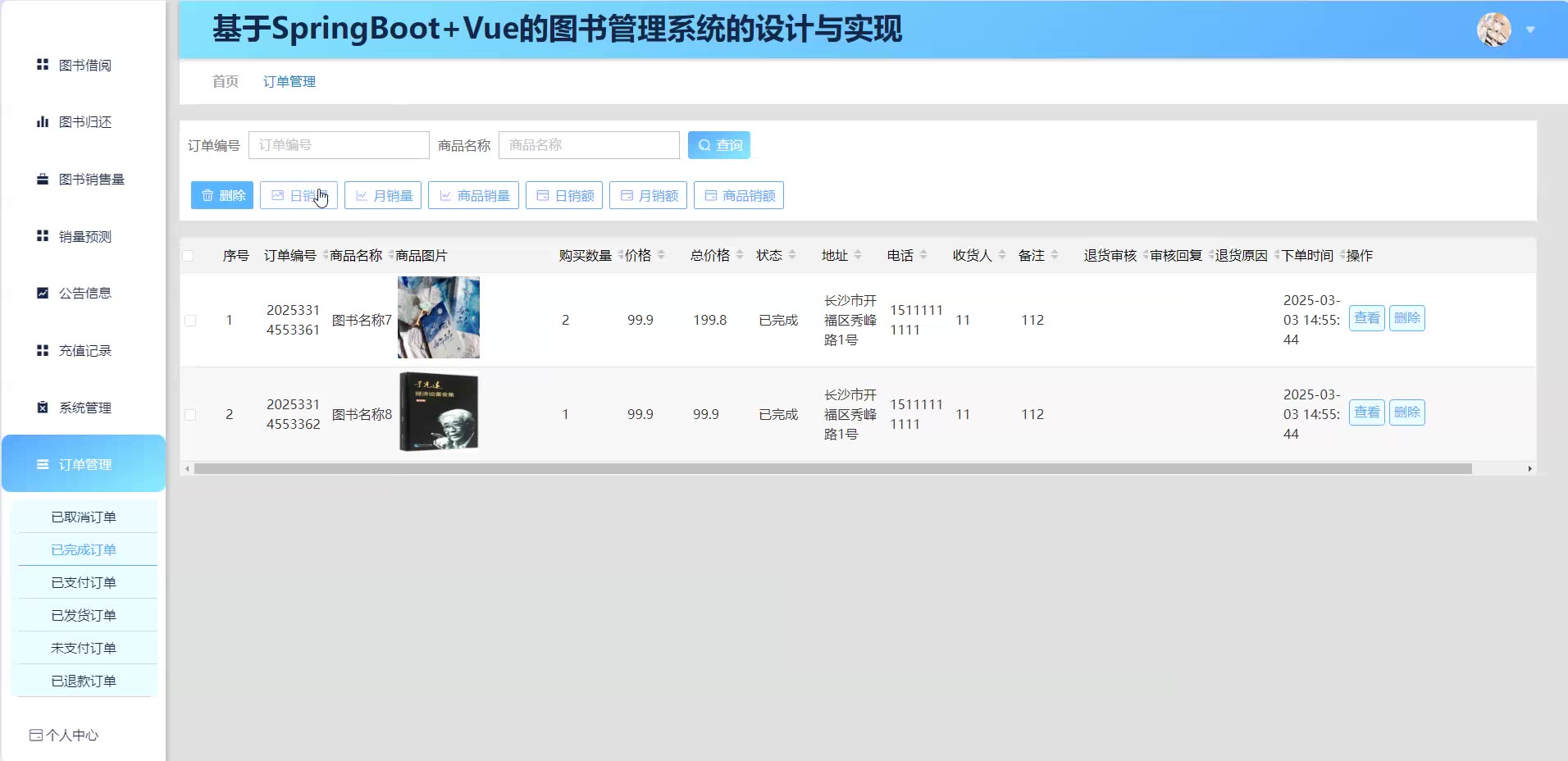Focus the 商品名称 search input field
Viewport: 1568px width, 761px height.
(x=589, y=145)
